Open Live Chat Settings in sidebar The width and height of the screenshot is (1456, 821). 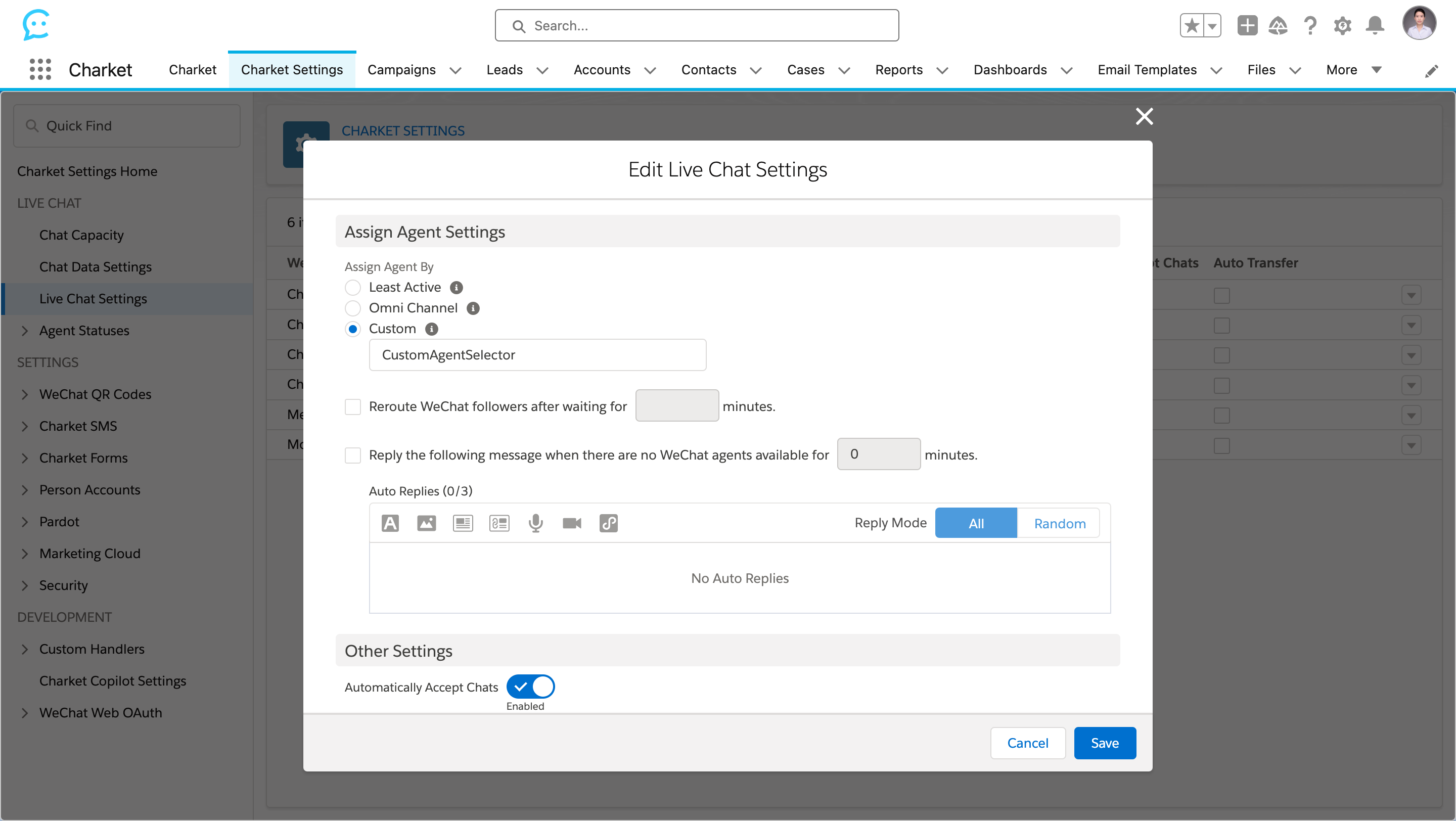tap(93, 299)
